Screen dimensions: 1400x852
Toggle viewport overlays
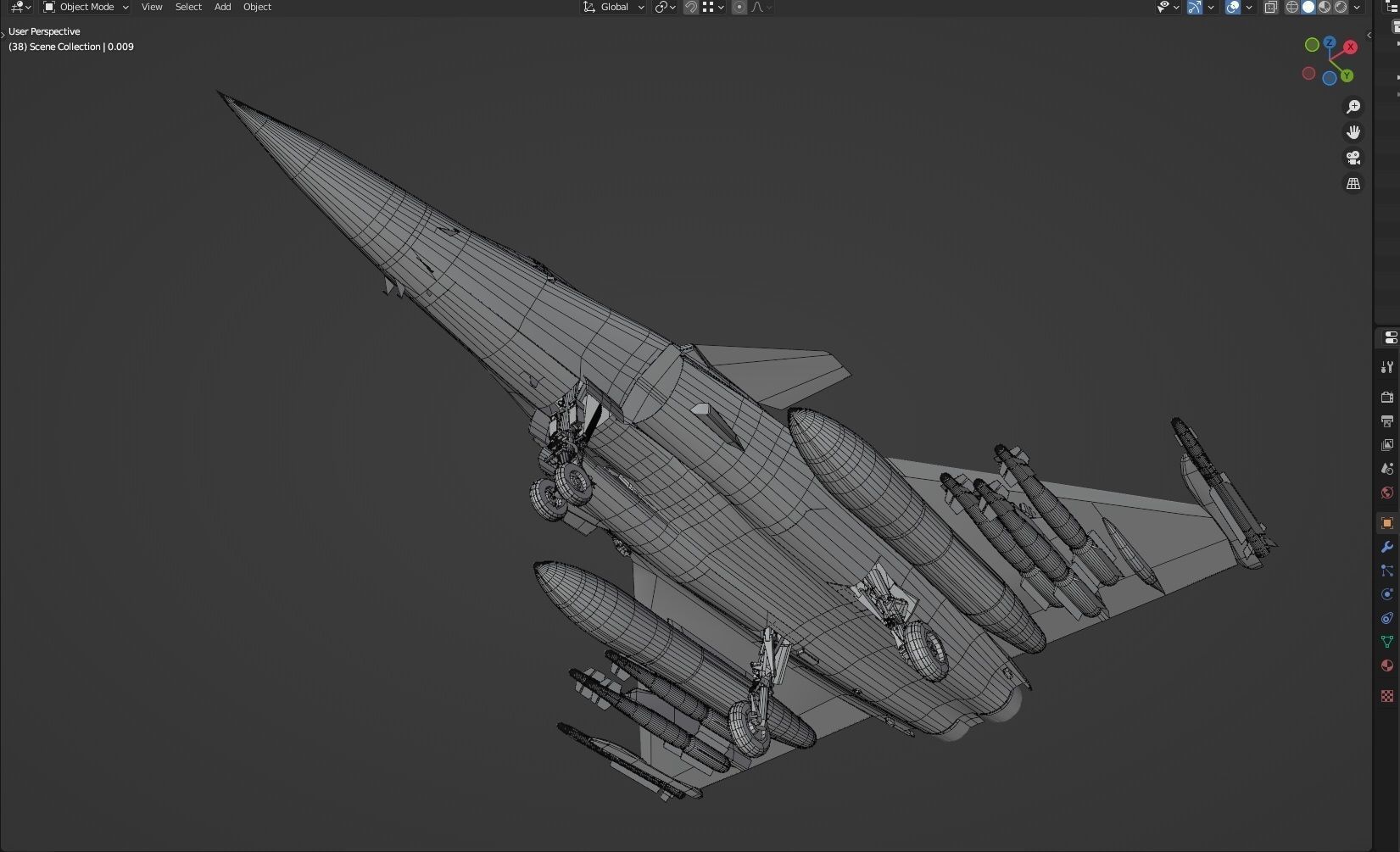[x=1233, y=7]
